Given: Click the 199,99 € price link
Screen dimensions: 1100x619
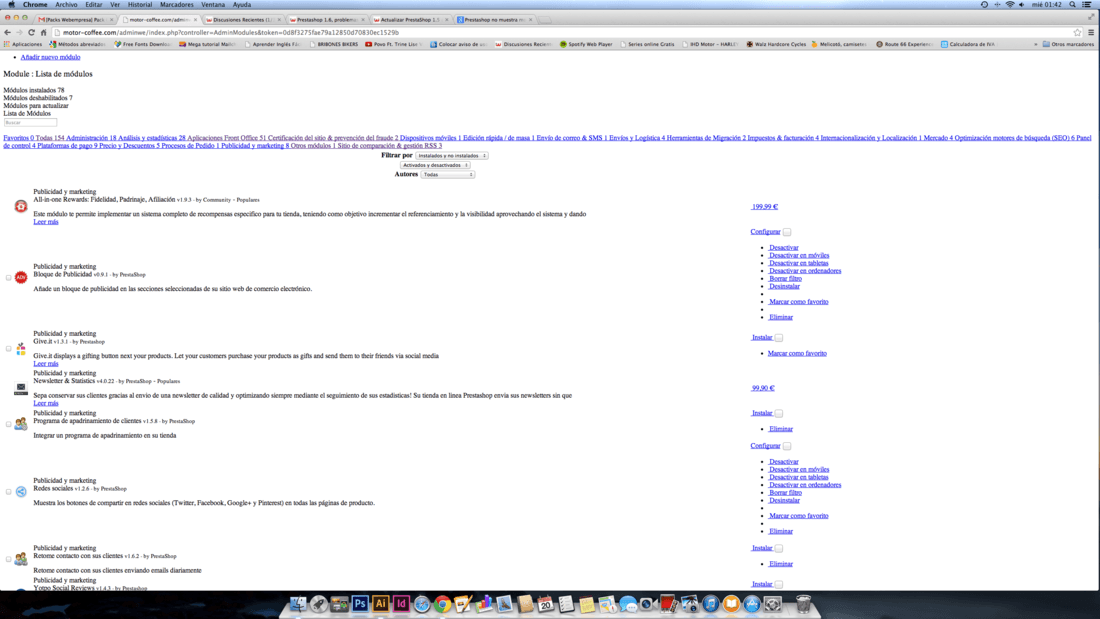Looking at the screenshot, I should tap(764, 206).
